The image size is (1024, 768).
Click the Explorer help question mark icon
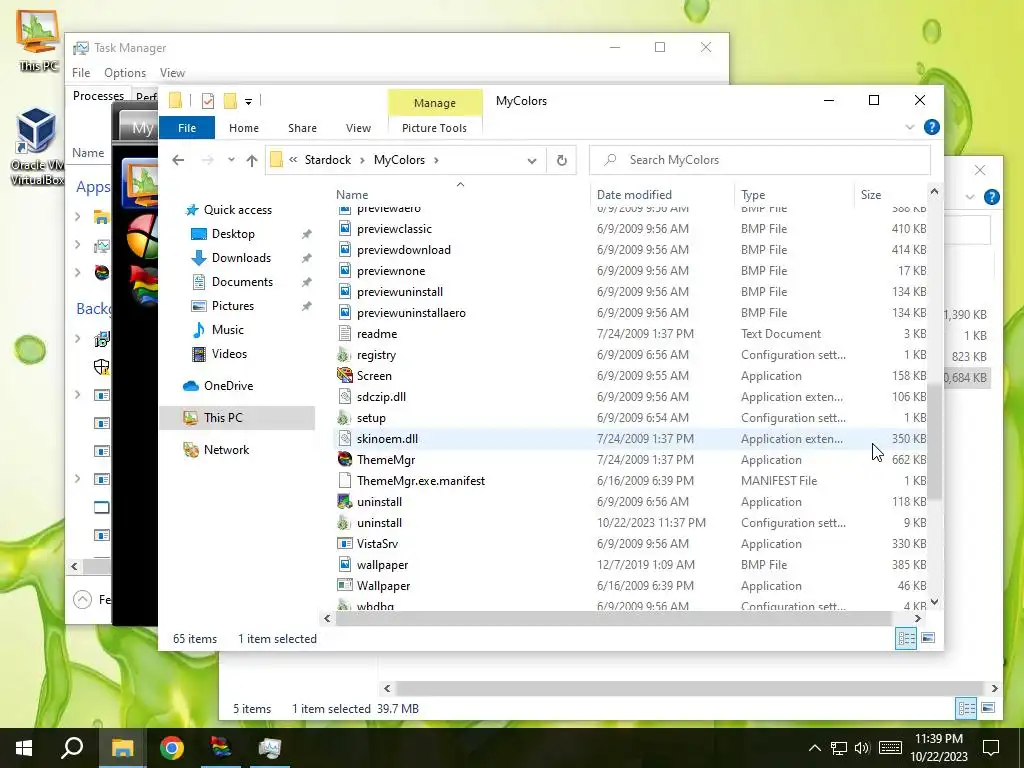pyautogui.click(x=932, y=127)
